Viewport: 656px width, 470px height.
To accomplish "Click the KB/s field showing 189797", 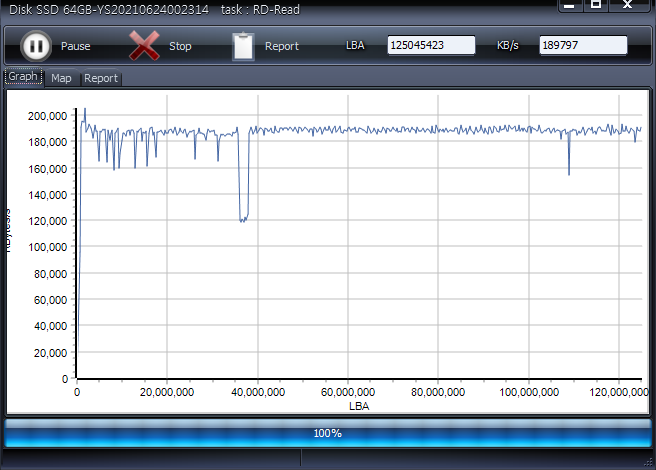I will [583, 45].
